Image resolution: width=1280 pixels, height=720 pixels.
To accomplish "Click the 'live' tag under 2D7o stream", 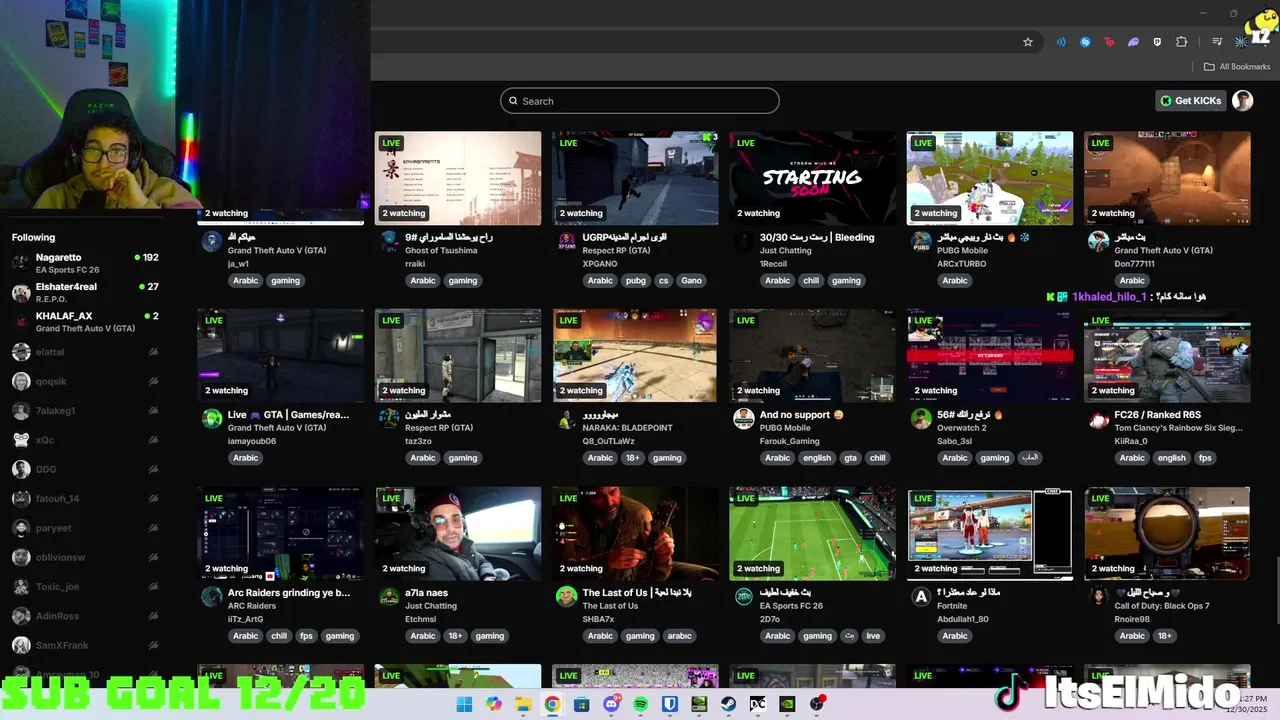I will [x=873, y=636].
